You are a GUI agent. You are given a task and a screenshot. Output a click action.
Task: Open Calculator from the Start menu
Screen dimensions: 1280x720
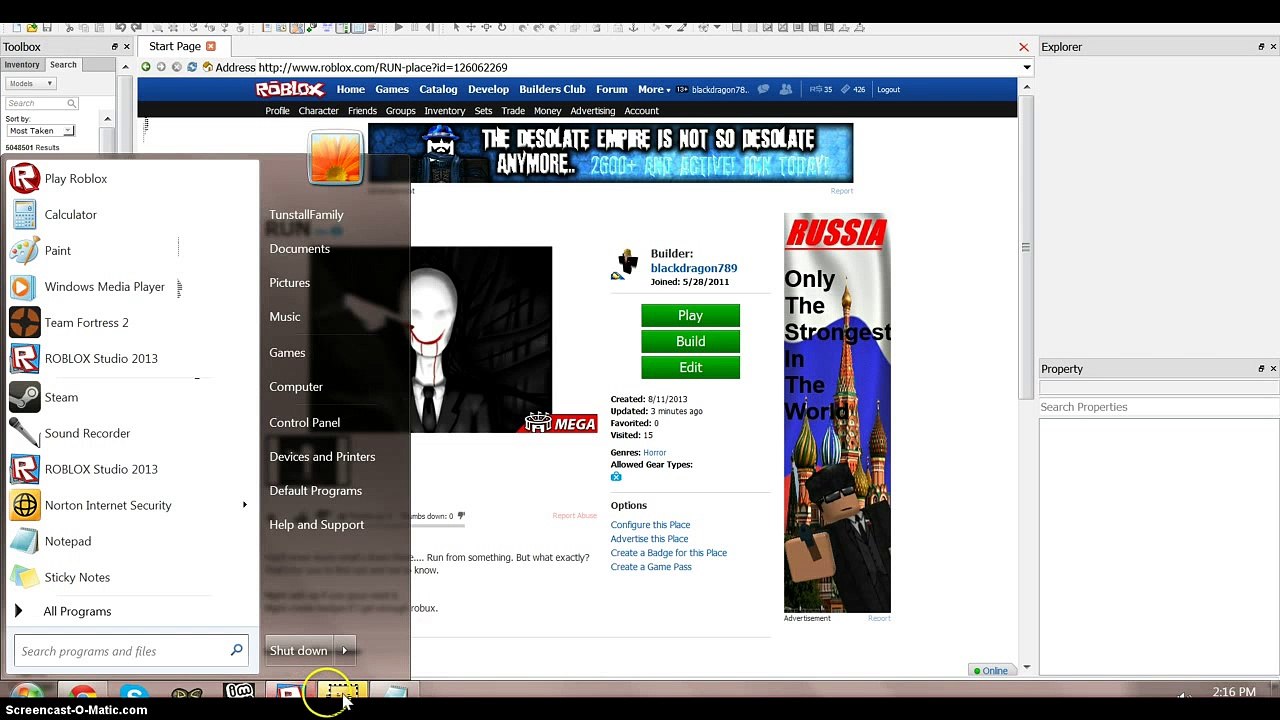click(25, 215)
